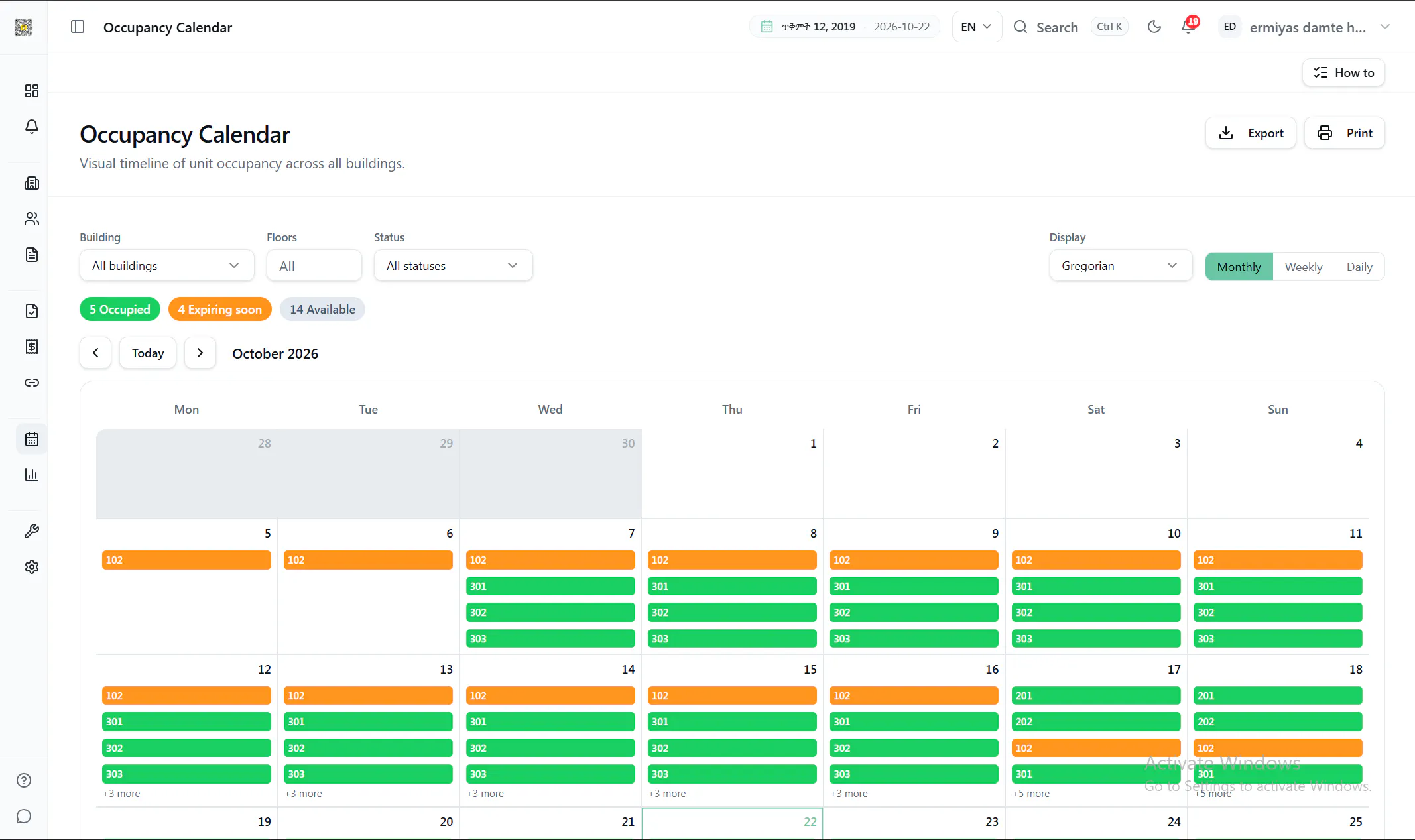Toggle the 4 Expiring soon filter chip
The image size is (1415, 840).
point(220,309)
